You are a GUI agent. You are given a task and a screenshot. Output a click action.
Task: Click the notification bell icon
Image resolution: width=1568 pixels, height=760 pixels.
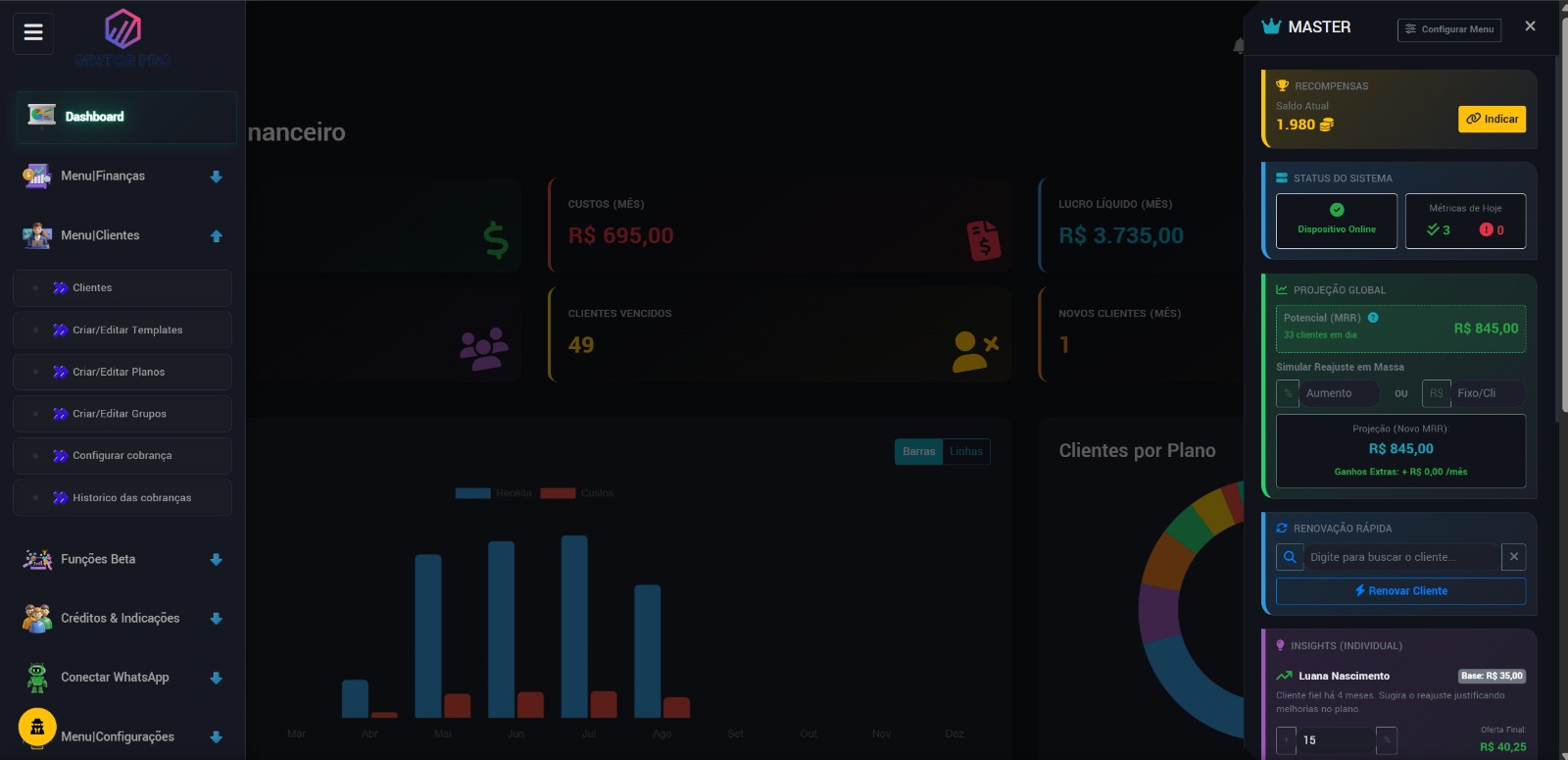1239,46
